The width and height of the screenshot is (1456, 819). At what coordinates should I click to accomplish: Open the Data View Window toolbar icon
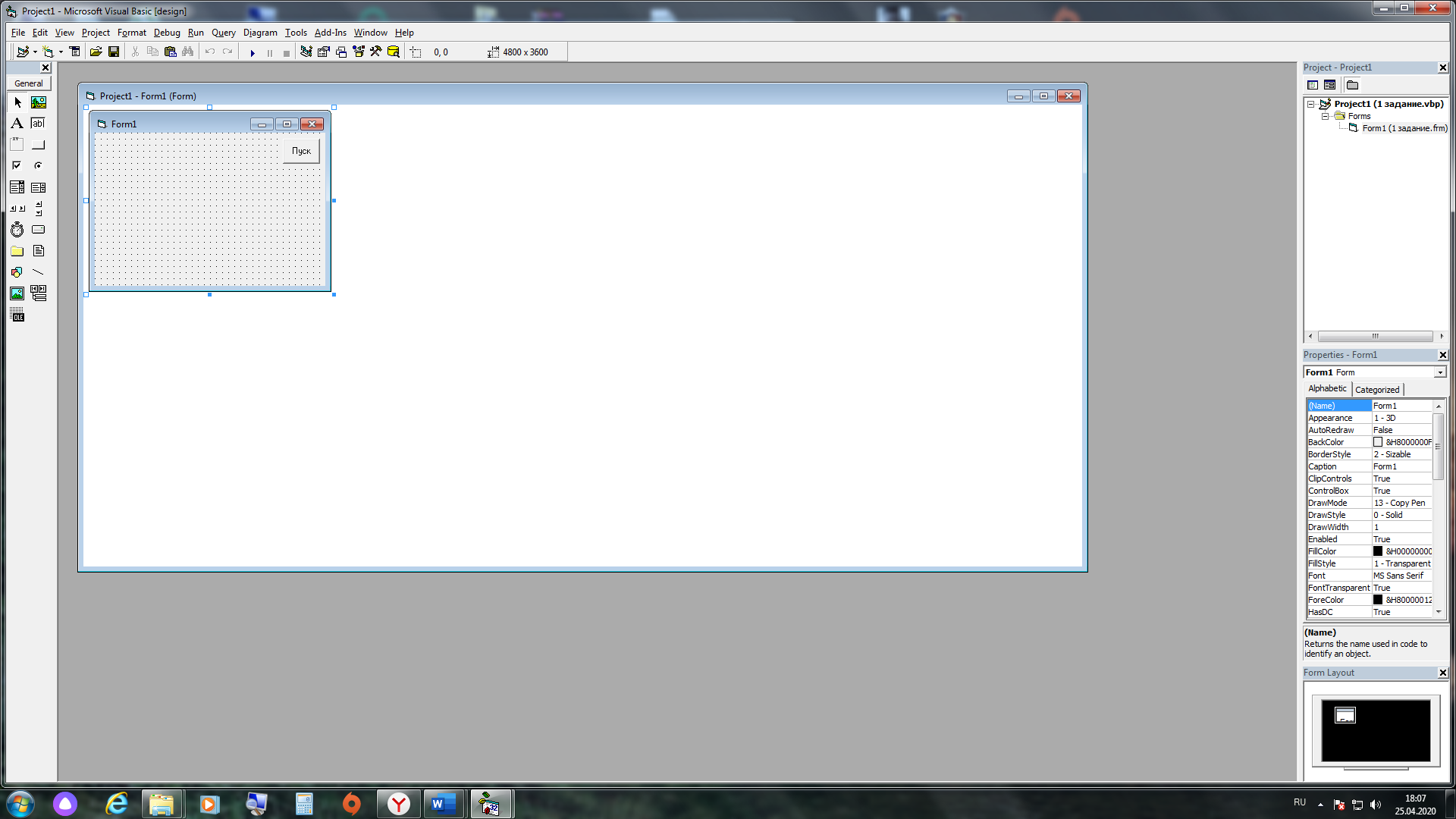(x=394, y=52)
